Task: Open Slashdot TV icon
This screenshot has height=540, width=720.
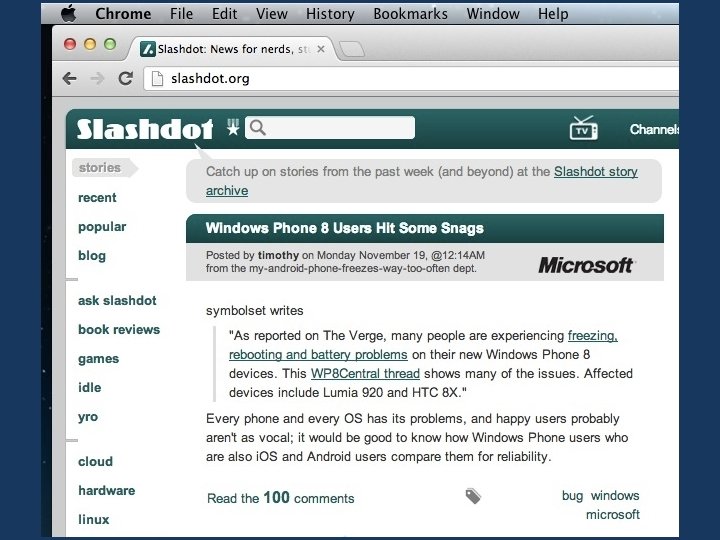Action: (584, 128)
